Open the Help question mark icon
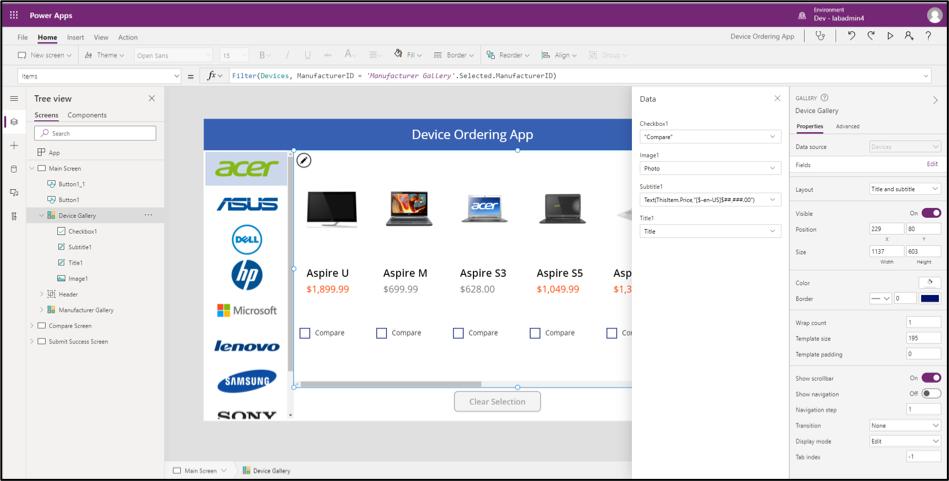This screenshot has height=481, width=949. [x=928, y=36]
